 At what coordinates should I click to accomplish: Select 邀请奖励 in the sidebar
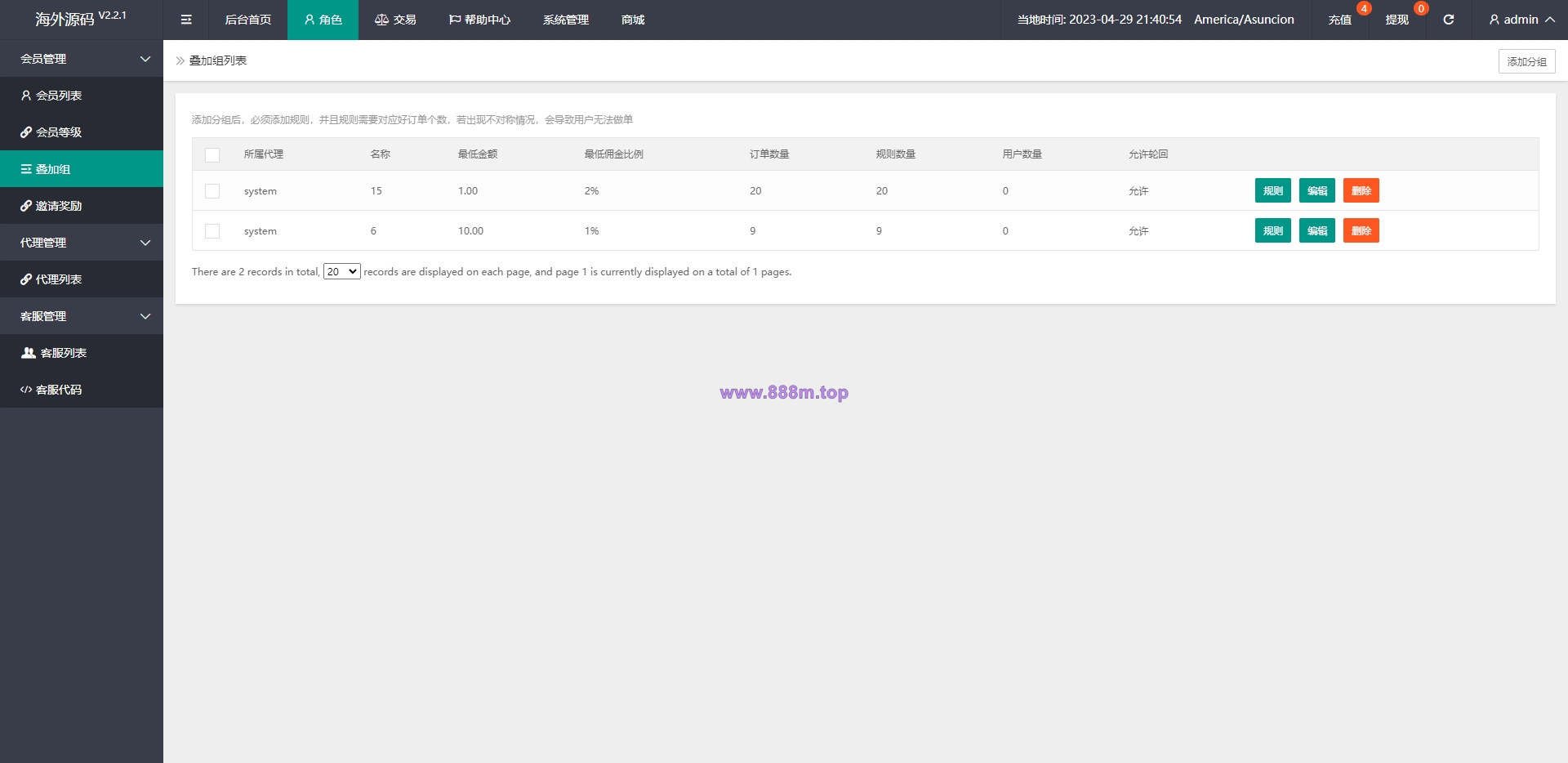pos(82,206)
